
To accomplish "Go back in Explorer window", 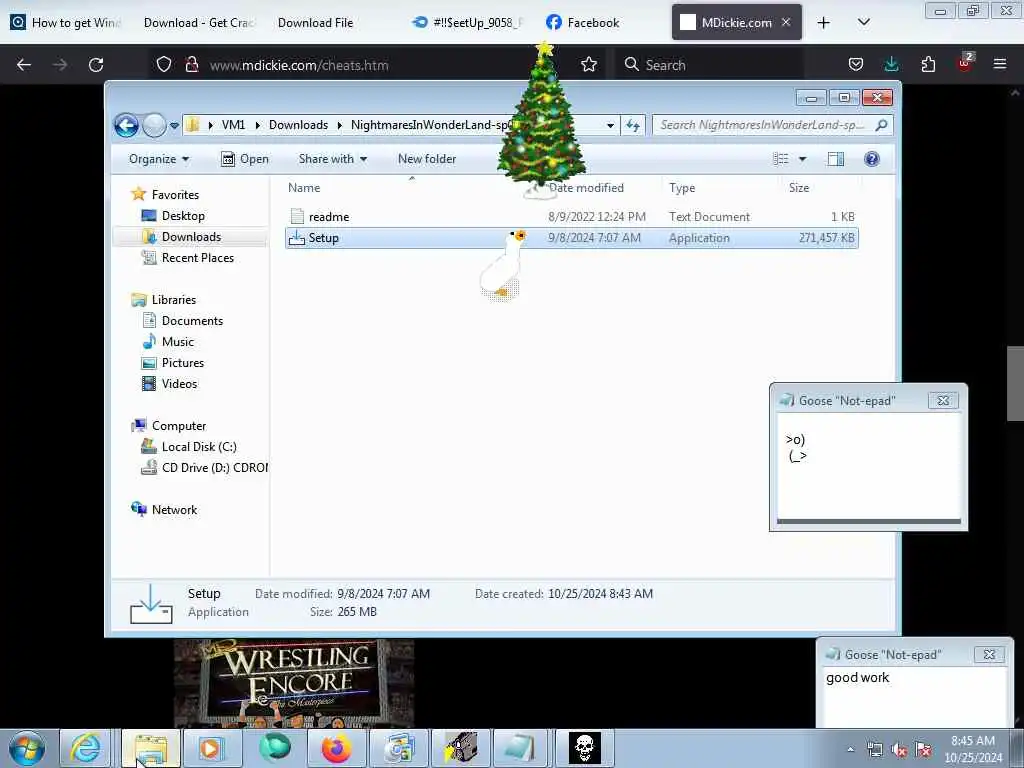I will [126, 125].
